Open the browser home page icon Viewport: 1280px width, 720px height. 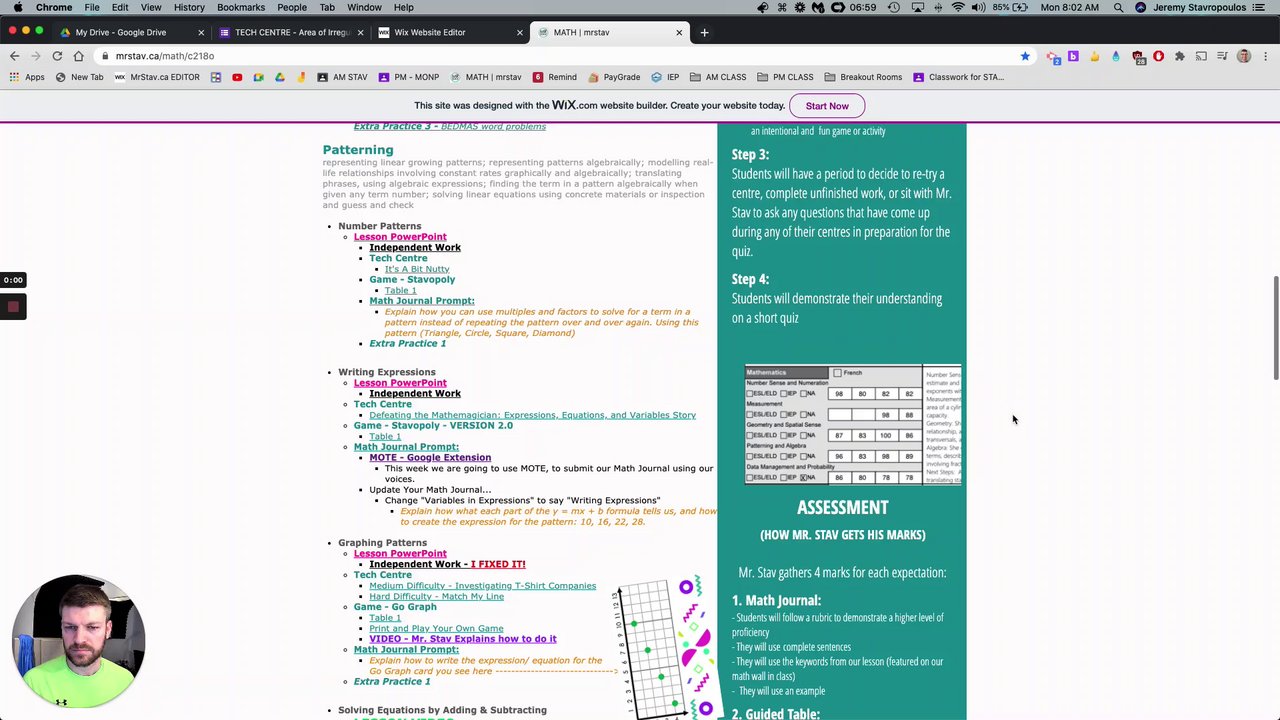pos(79,56)
